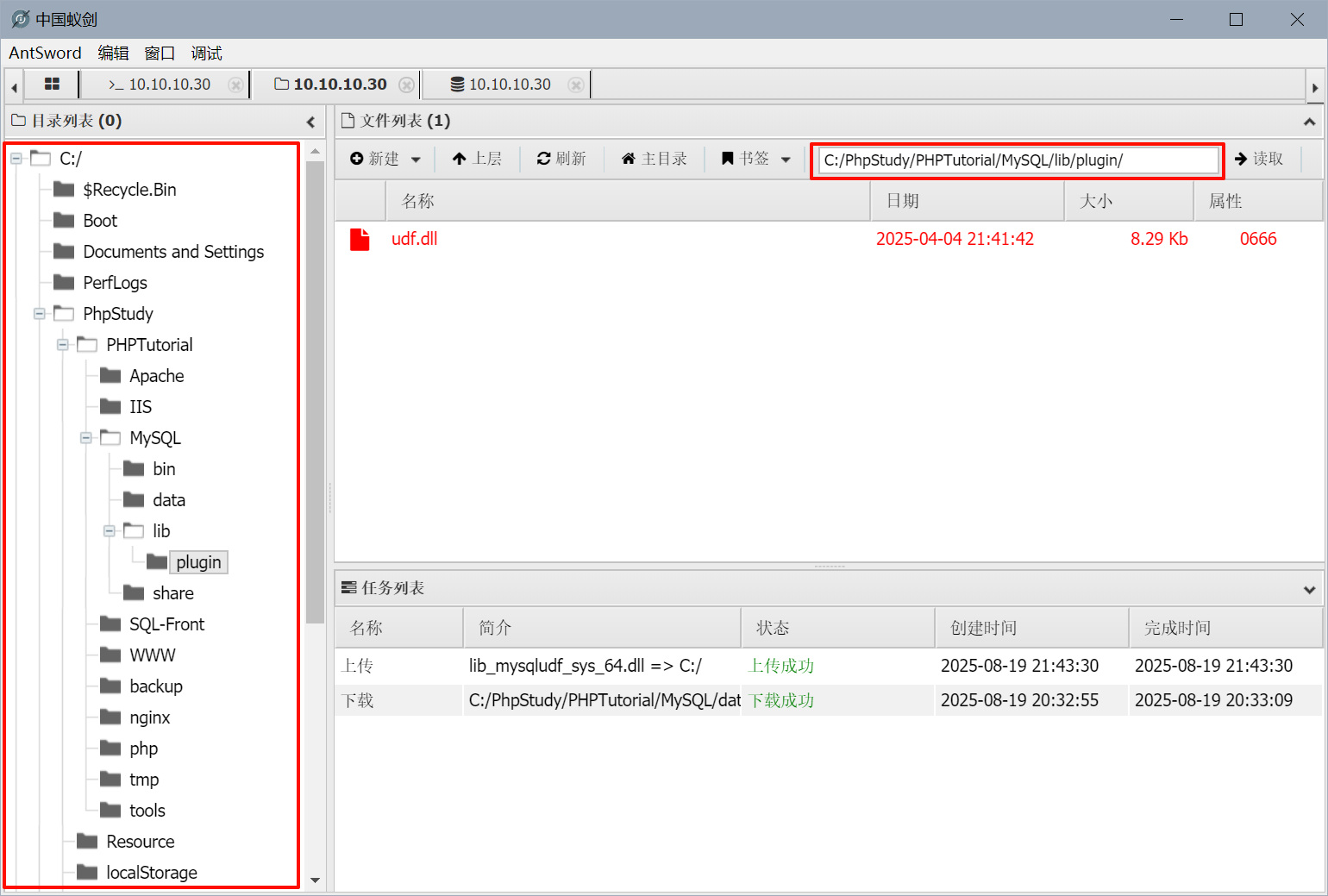
Task: Click the Read (读取) path button
Action: [1259, 159]
